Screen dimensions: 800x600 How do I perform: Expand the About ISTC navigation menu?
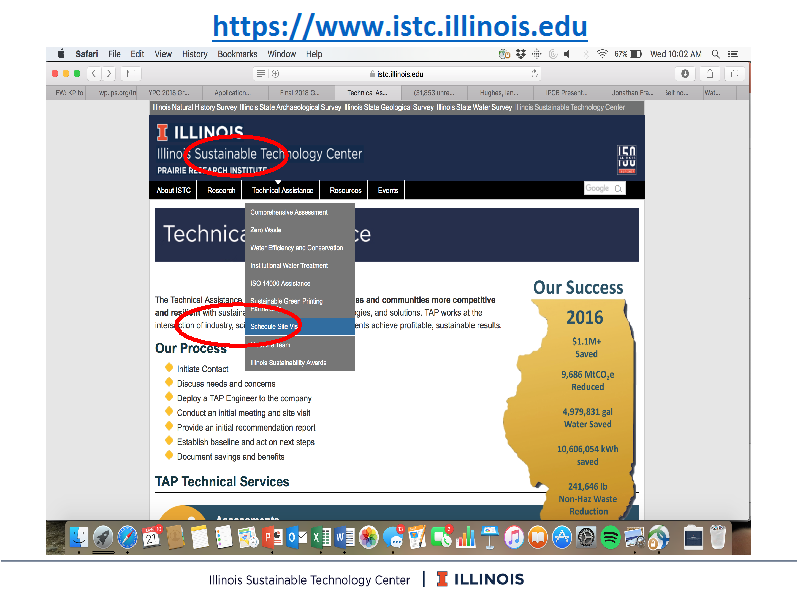point(174,190)
